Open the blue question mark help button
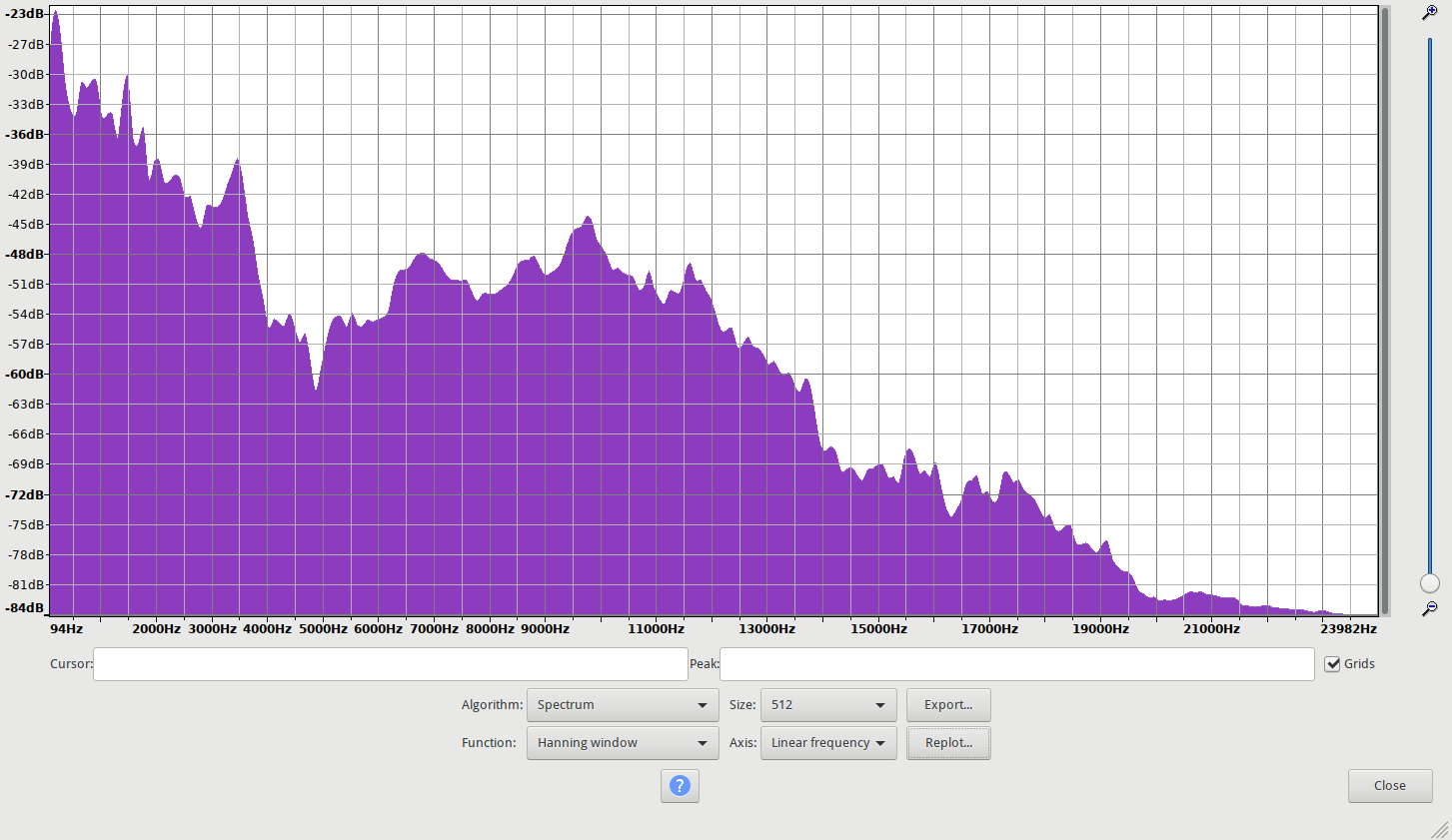Screen dimensions: 1452x840 coord(680,785)
